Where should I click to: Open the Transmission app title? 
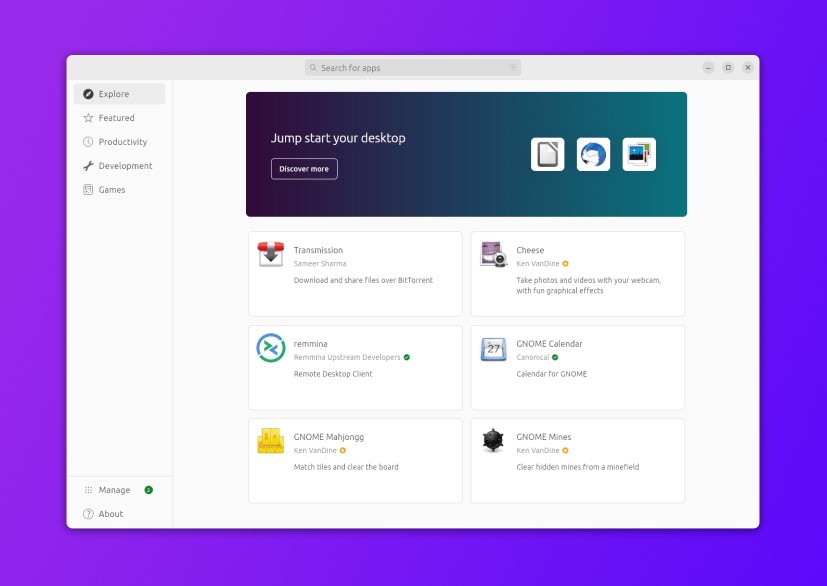click(x=318, y=250)
